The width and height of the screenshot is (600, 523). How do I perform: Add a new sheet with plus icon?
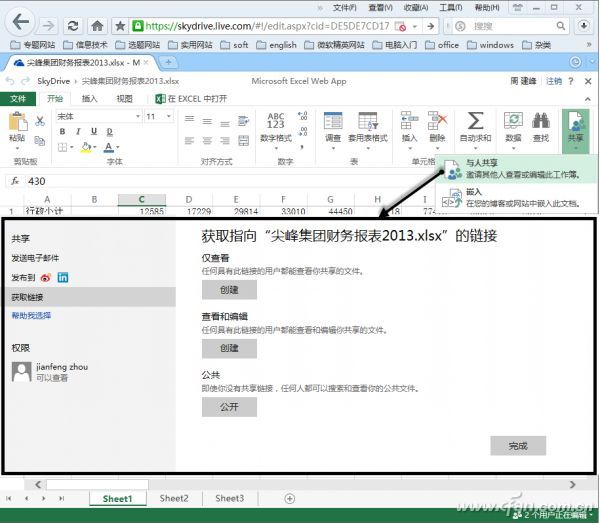(290, 499)
